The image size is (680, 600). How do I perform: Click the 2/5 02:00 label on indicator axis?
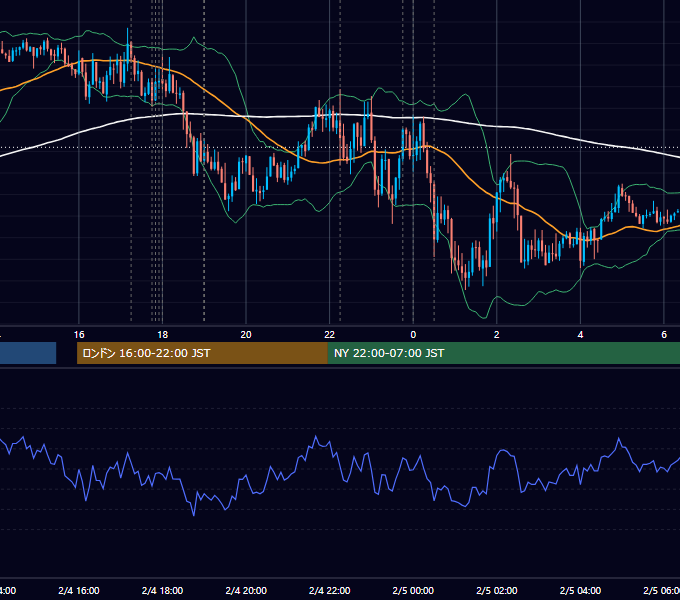[x=497, y=590]
